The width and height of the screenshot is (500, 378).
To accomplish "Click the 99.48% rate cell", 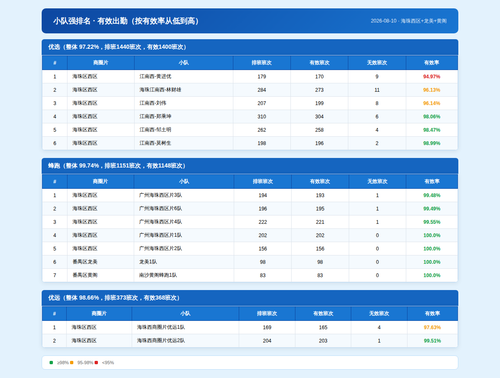I will pos(432,195).
